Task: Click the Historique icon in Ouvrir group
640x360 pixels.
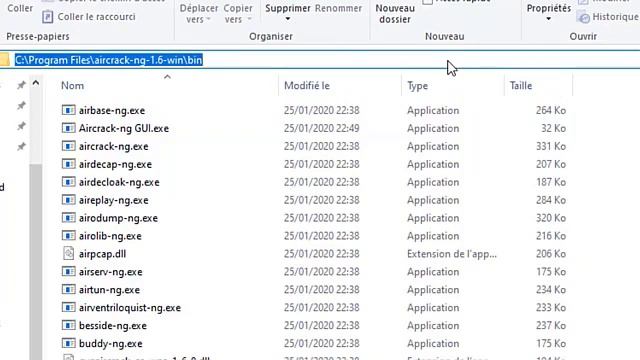Action: [x=584, y=17]
